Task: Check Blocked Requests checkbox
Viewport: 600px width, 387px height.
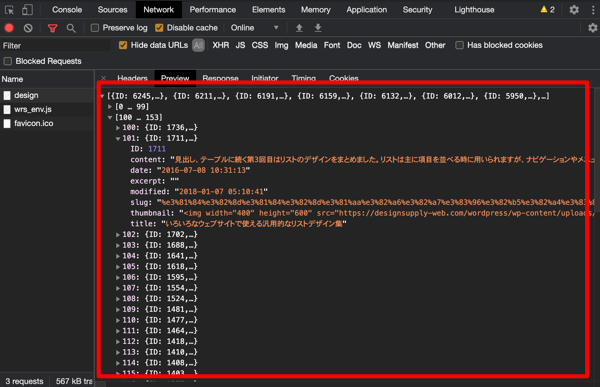Action: coord(8,61)
